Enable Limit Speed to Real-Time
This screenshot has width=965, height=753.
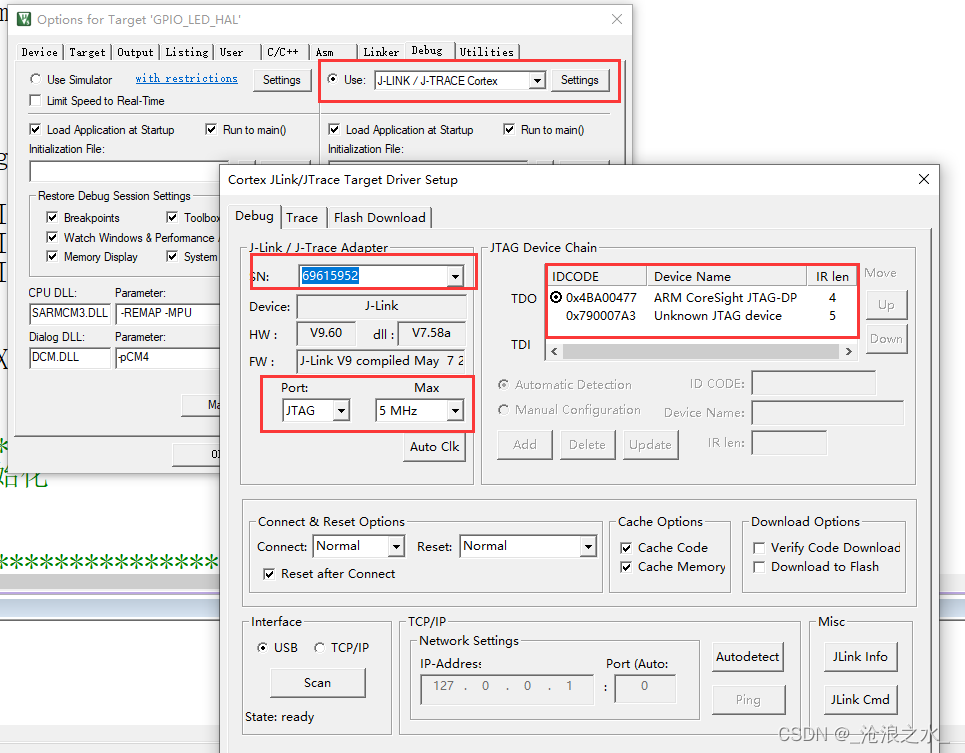pyautogui.click(x=36, y=100)
